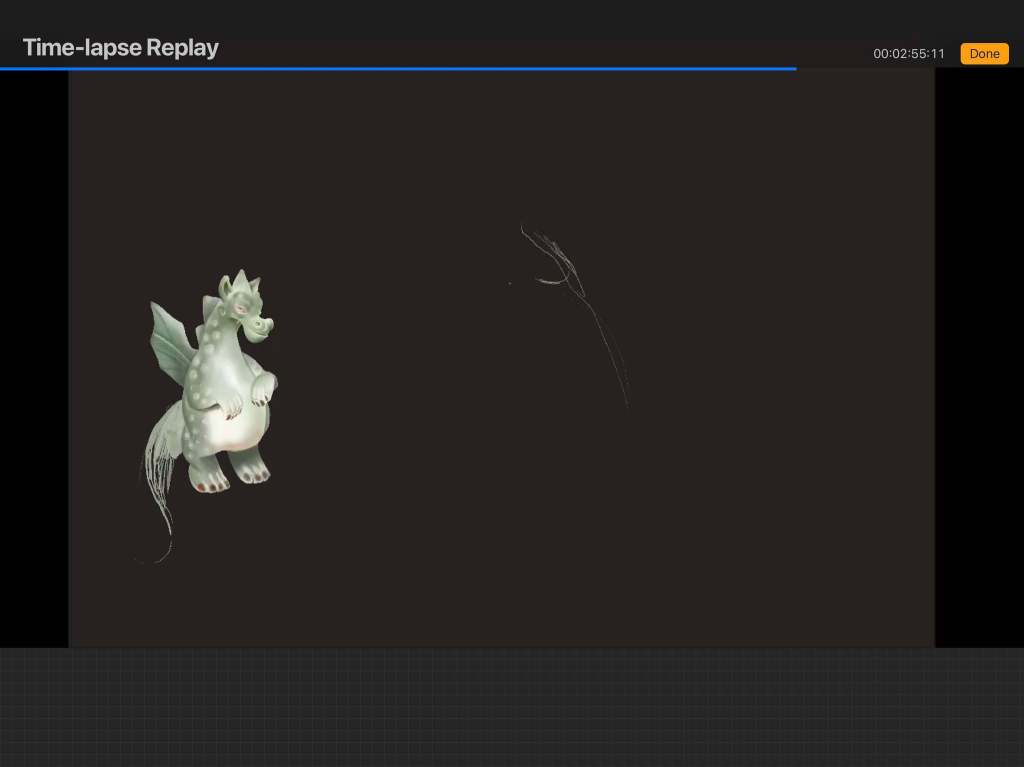This screenshot has width=1024, height=767.
Task: Click the 00:02:55:11 timestamp
Action: tap(908, 54)
